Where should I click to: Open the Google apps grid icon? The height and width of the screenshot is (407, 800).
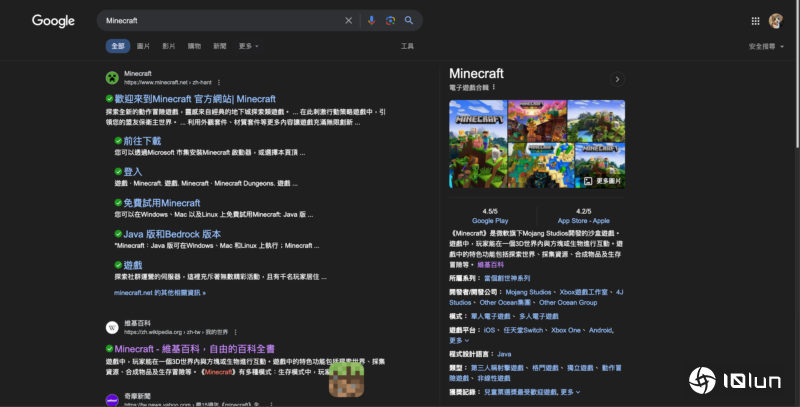[x=756, y=21]
